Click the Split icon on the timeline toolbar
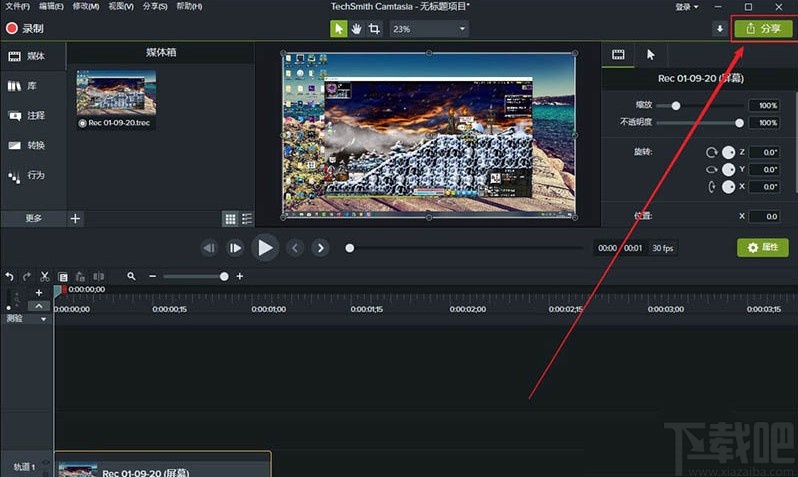The image size is (798, 477). coord(98,276)
